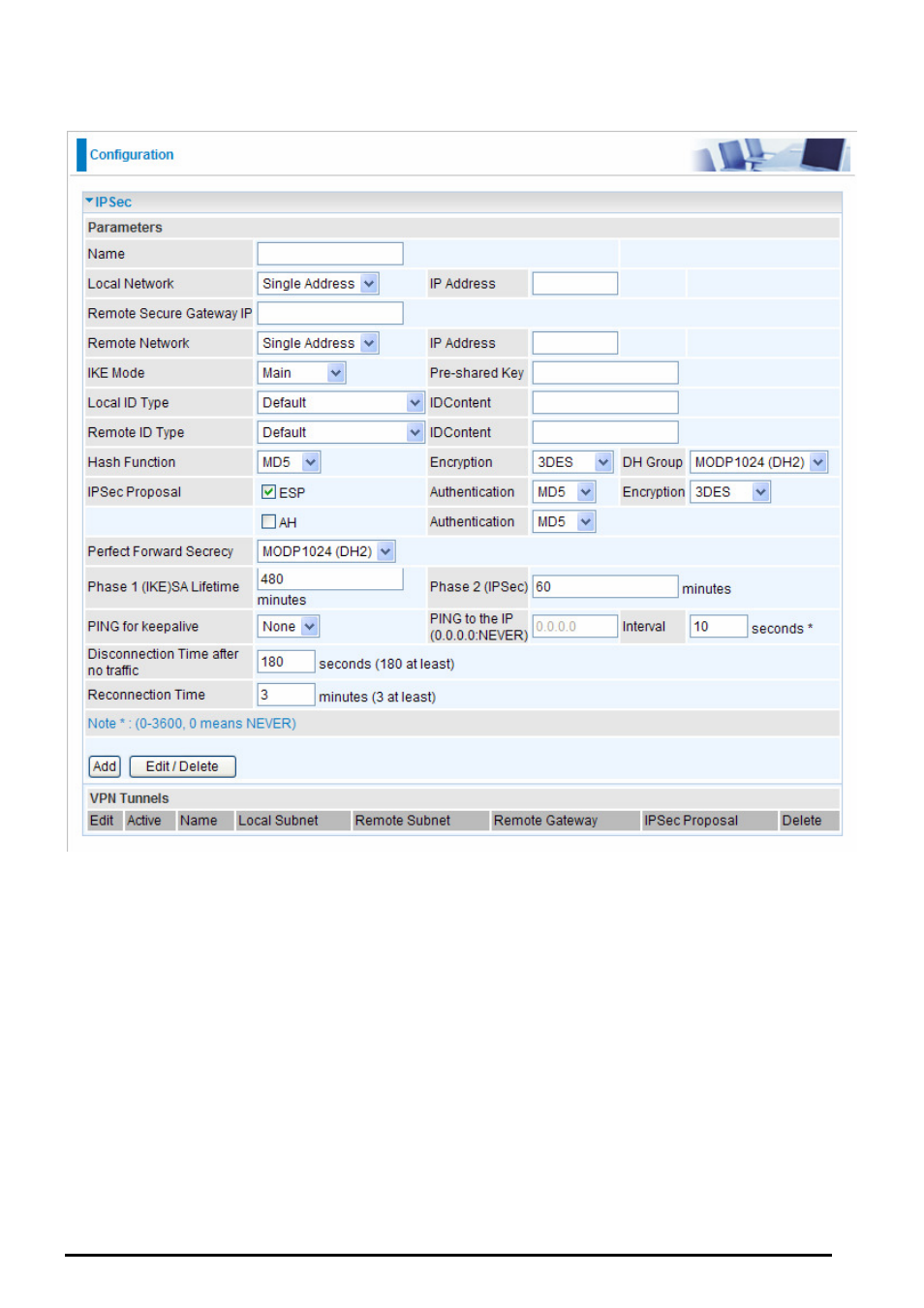The height and width of the screenshot is (1308, 924).
Task: Click the Add button
Action: tap(105, 766)
